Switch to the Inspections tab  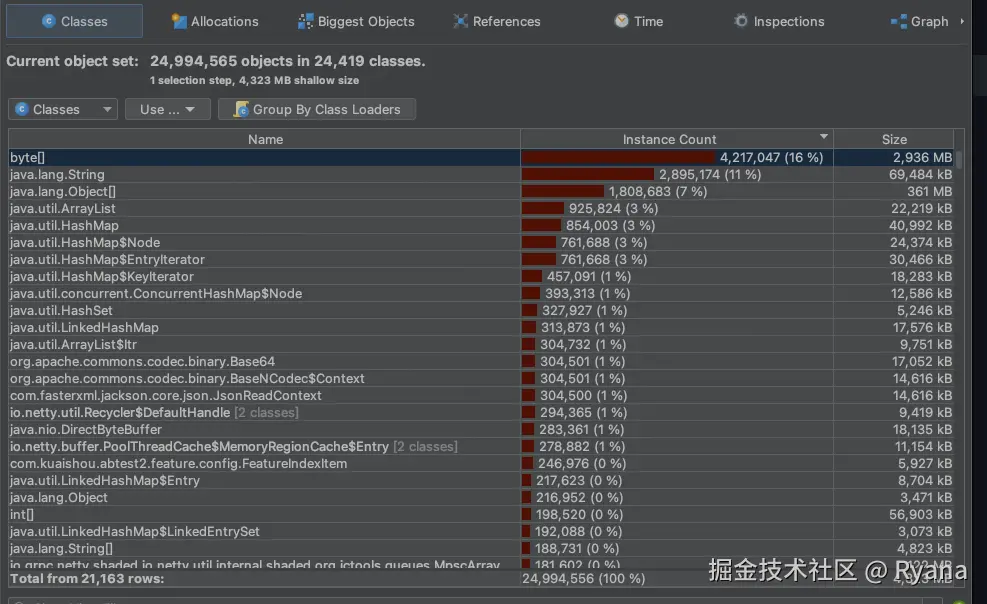779,21
